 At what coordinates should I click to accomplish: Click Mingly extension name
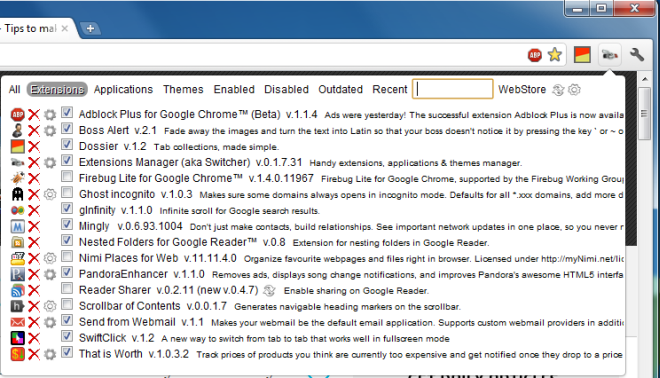coord(94,226)
